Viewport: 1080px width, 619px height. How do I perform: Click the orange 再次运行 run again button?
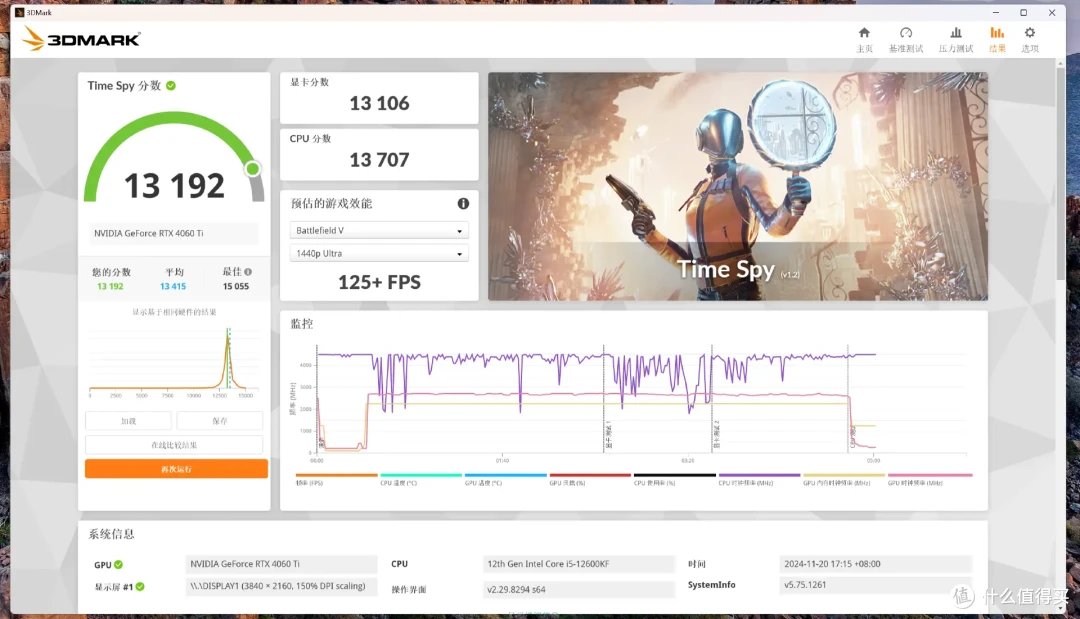[x=176, y=469]
